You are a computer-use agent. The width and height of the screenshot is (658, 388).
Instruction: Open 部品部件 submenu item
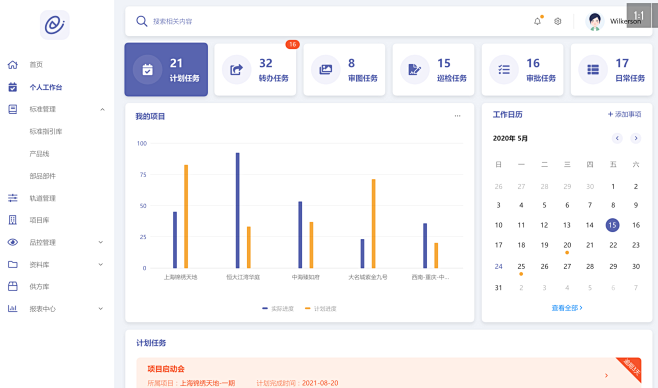pos(42,176)
